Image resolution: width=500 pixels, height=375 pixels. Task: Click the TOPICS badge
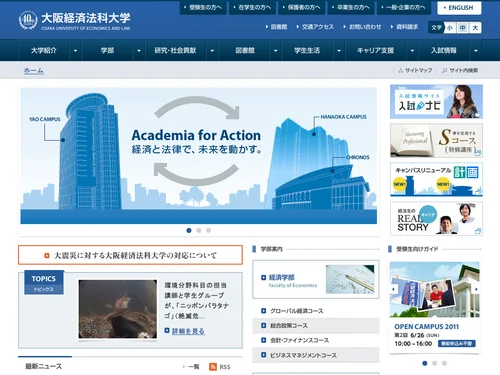44,282
